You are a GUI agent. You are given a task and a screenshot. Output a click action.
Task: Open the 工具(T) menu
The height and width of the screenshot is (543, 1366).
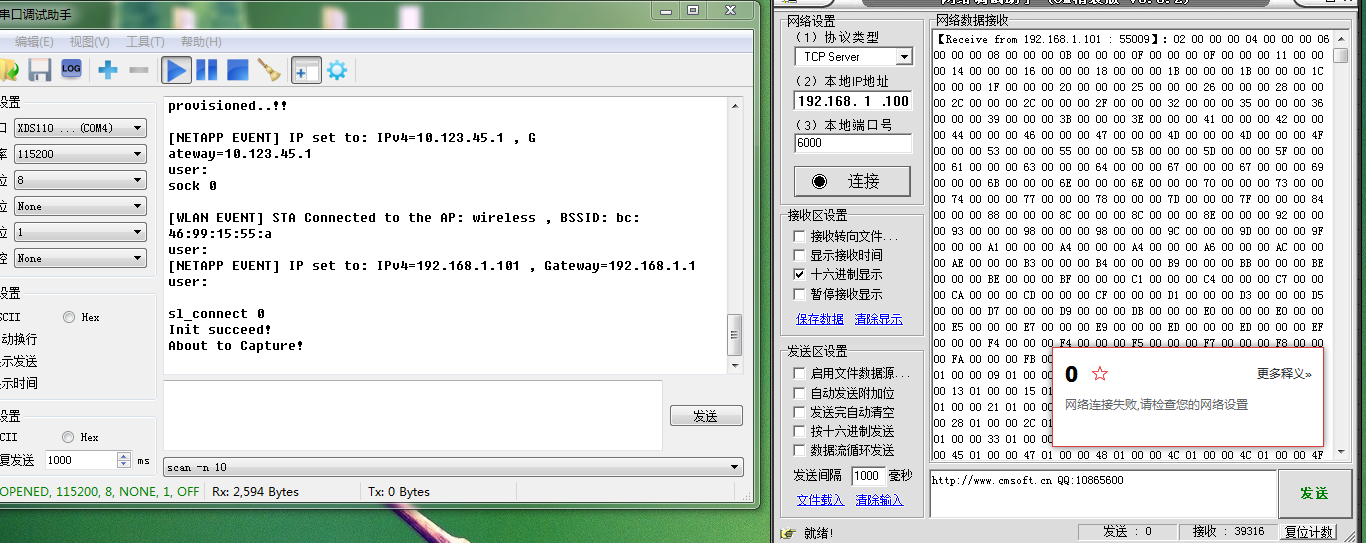145,42
